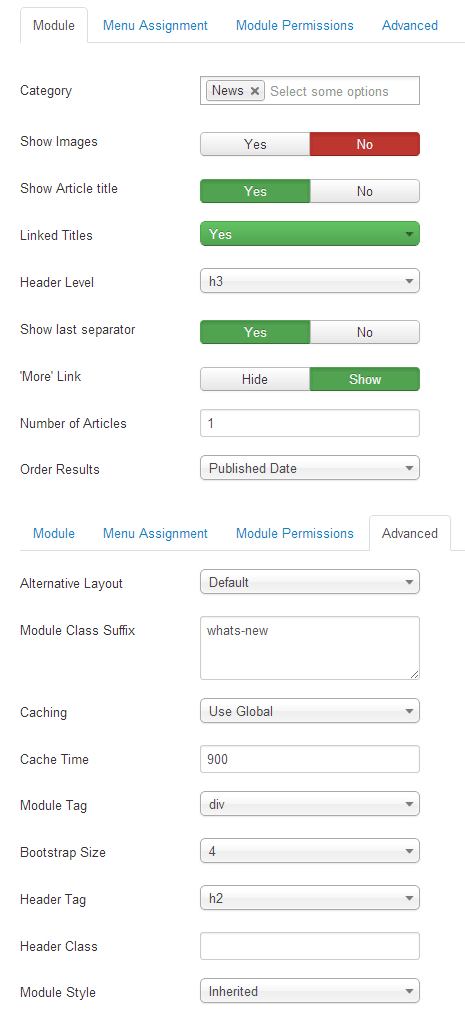Viewport: 465px width, 1025px height.
Task: Open the Bootstrap Size dropdown
Action: click(310, 851)
